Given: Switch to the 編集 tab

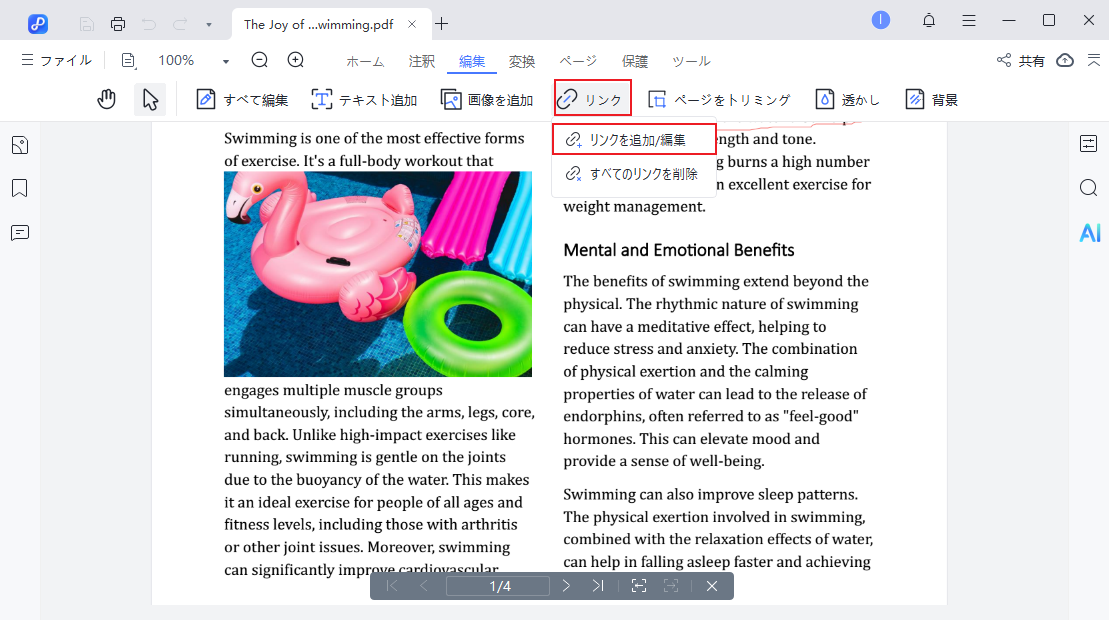Looking at the screenshot, I should (472, 62).
